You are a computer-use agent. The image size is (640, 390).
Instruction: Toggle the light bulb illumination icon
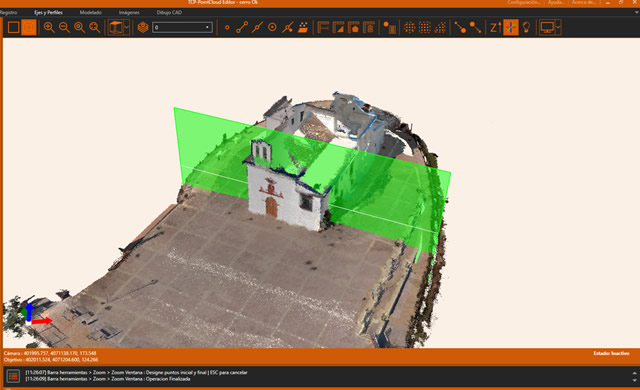point(527,27)
